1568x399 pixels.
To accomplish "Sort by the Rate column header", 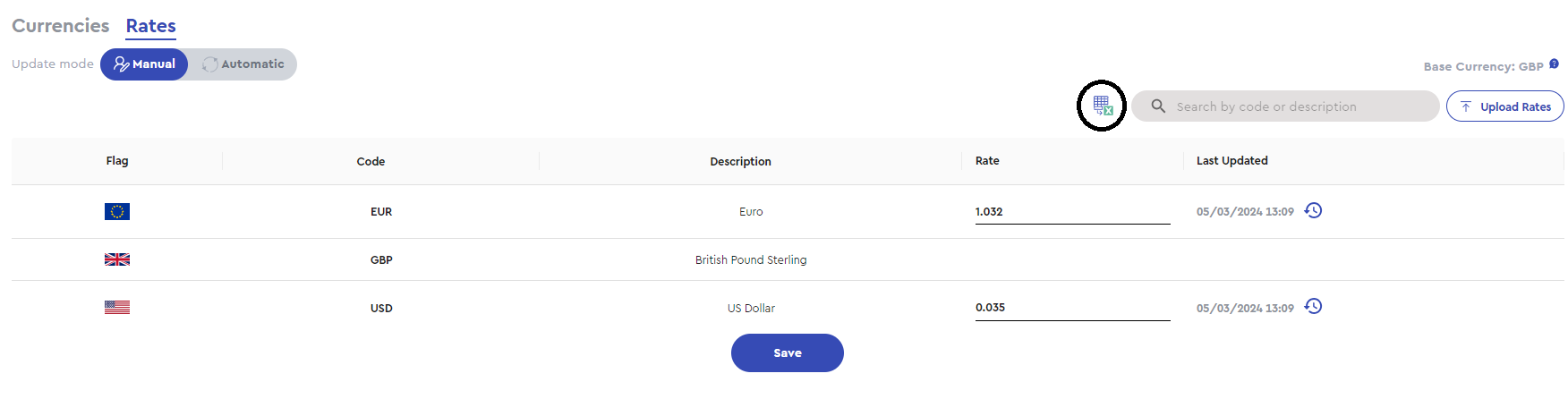I will pyautogui.click(x=987, y=161).
